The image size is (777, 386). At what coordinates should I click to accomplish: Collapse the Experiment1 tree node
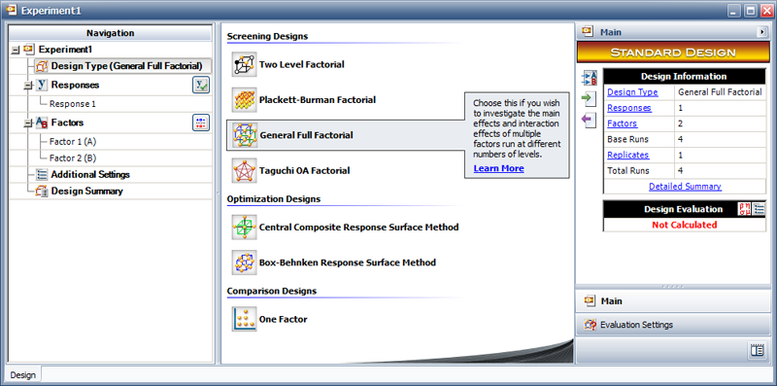click(15, 50)
